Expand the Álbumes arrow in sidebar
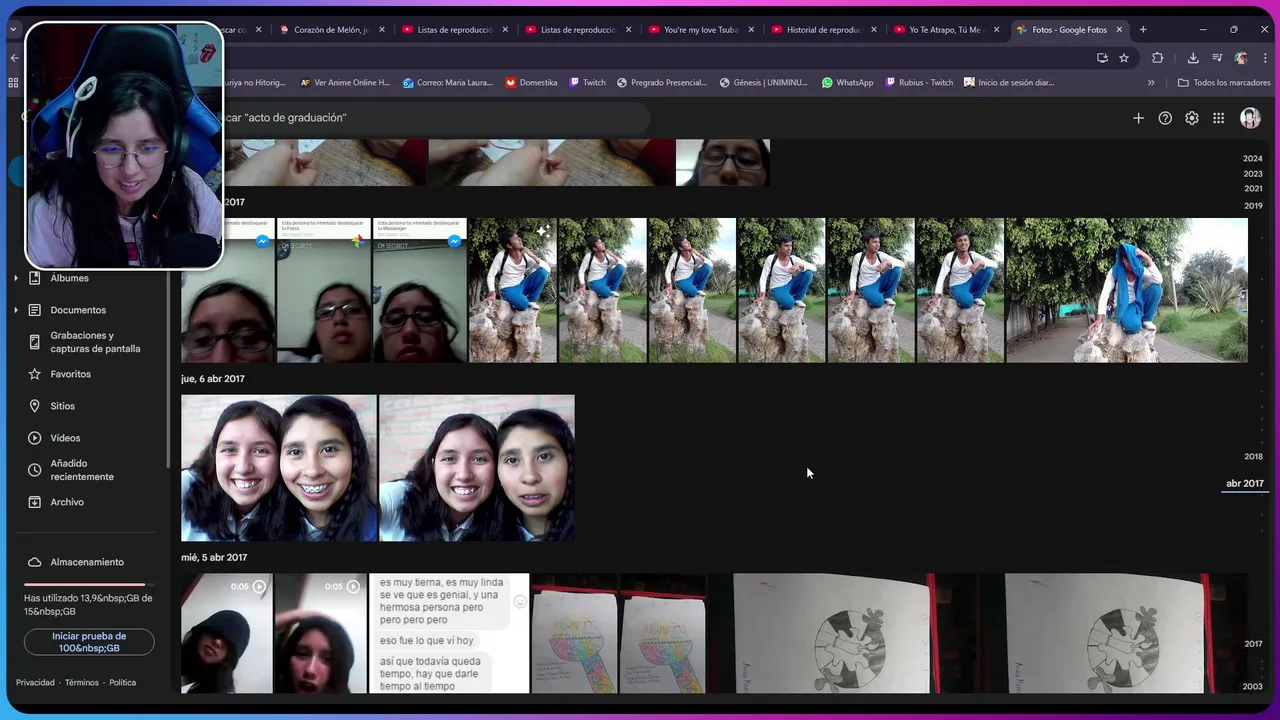Viewport: 1280px width, 720px height. (x=15, y=278)
